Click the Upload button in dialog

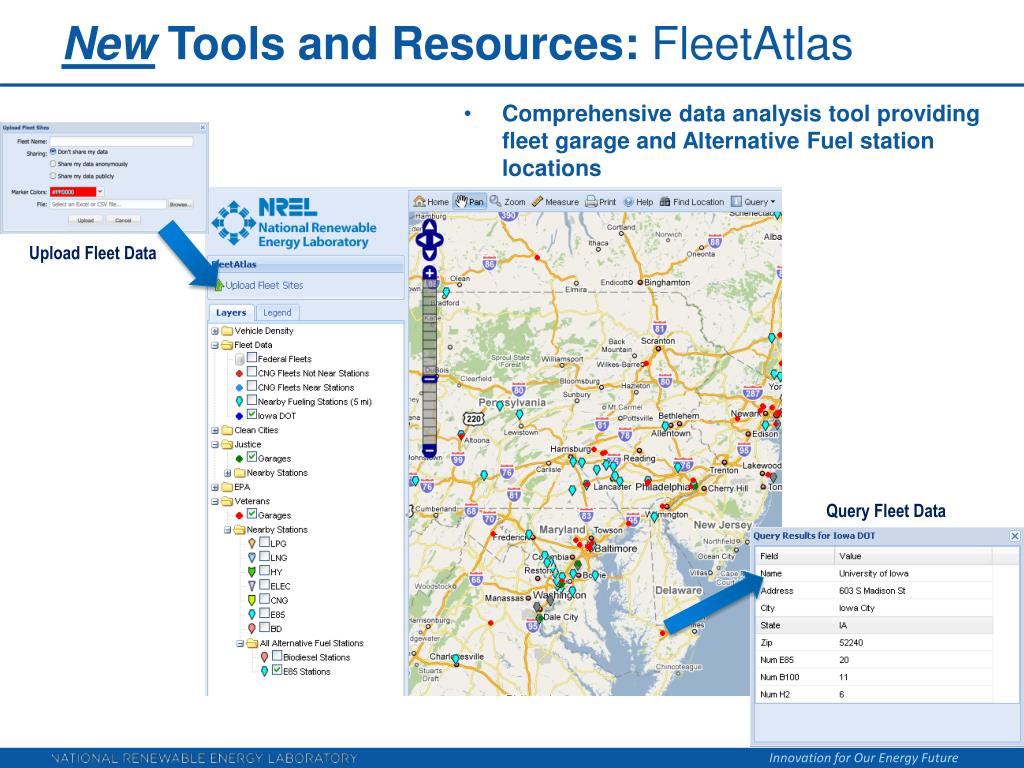(x=86, y=220)
